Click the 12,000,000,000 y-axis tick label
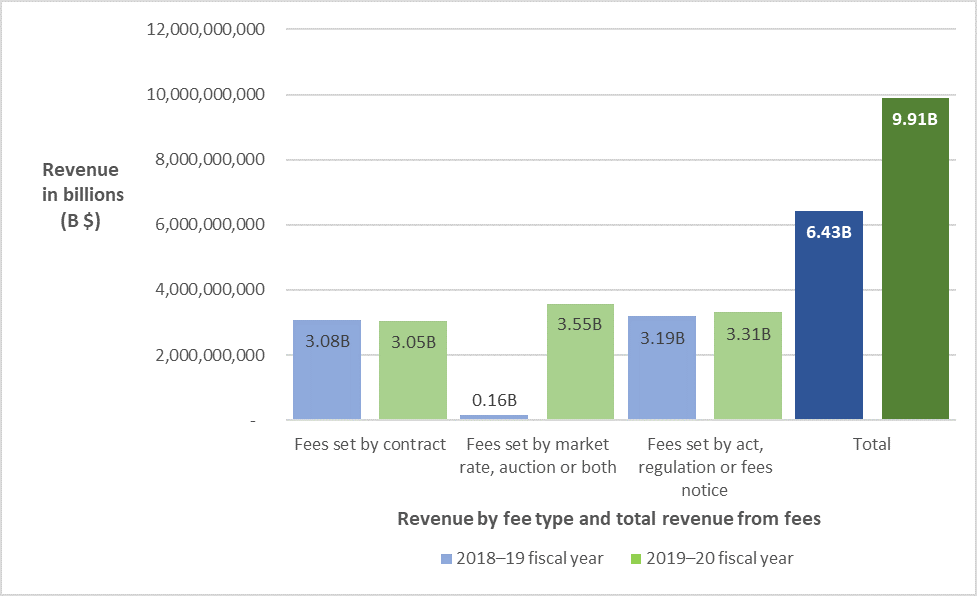 point(205,30)
